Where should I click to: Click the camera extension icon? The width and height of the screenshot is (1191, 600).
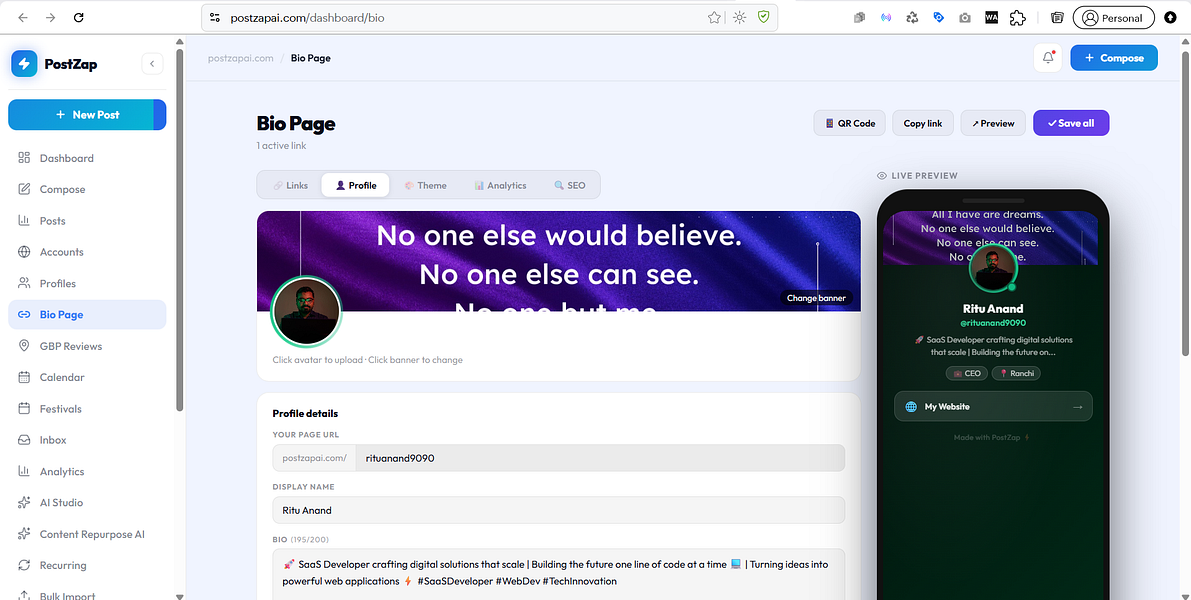point(965,17)
